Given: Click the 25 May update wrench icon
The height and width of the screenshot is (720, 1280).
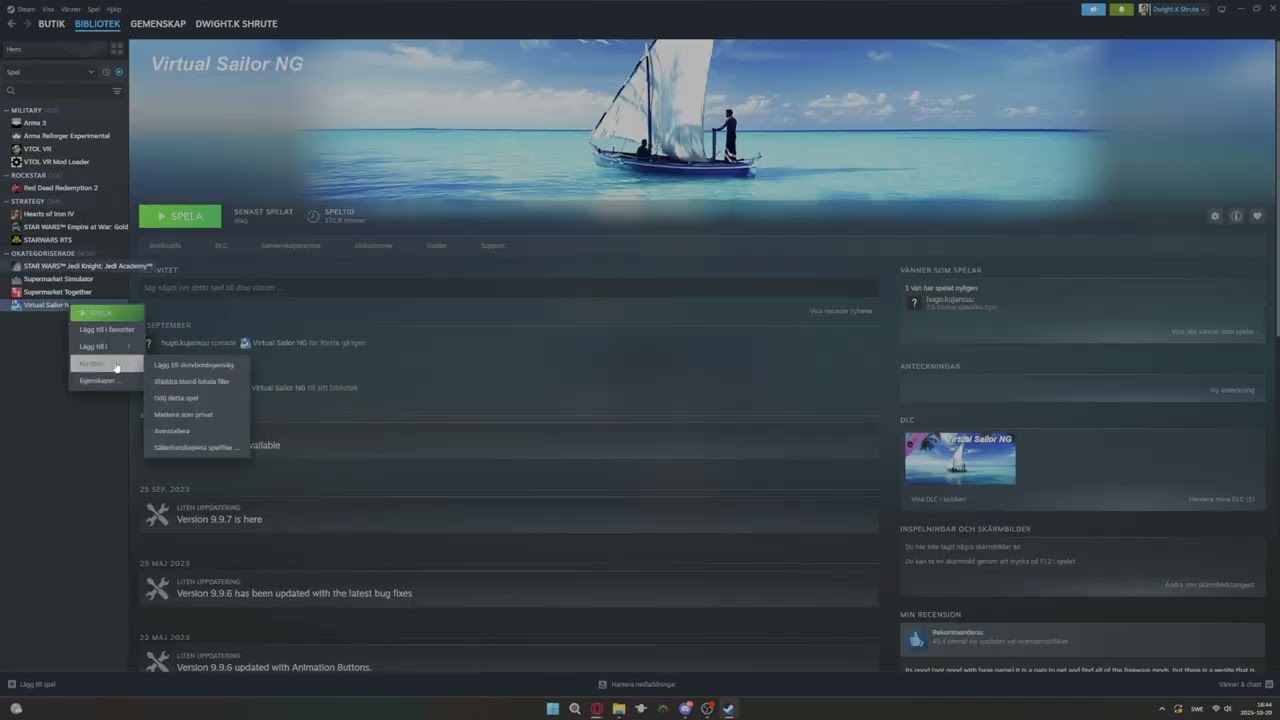Looking at the screenshot, I should coord(157,589).
